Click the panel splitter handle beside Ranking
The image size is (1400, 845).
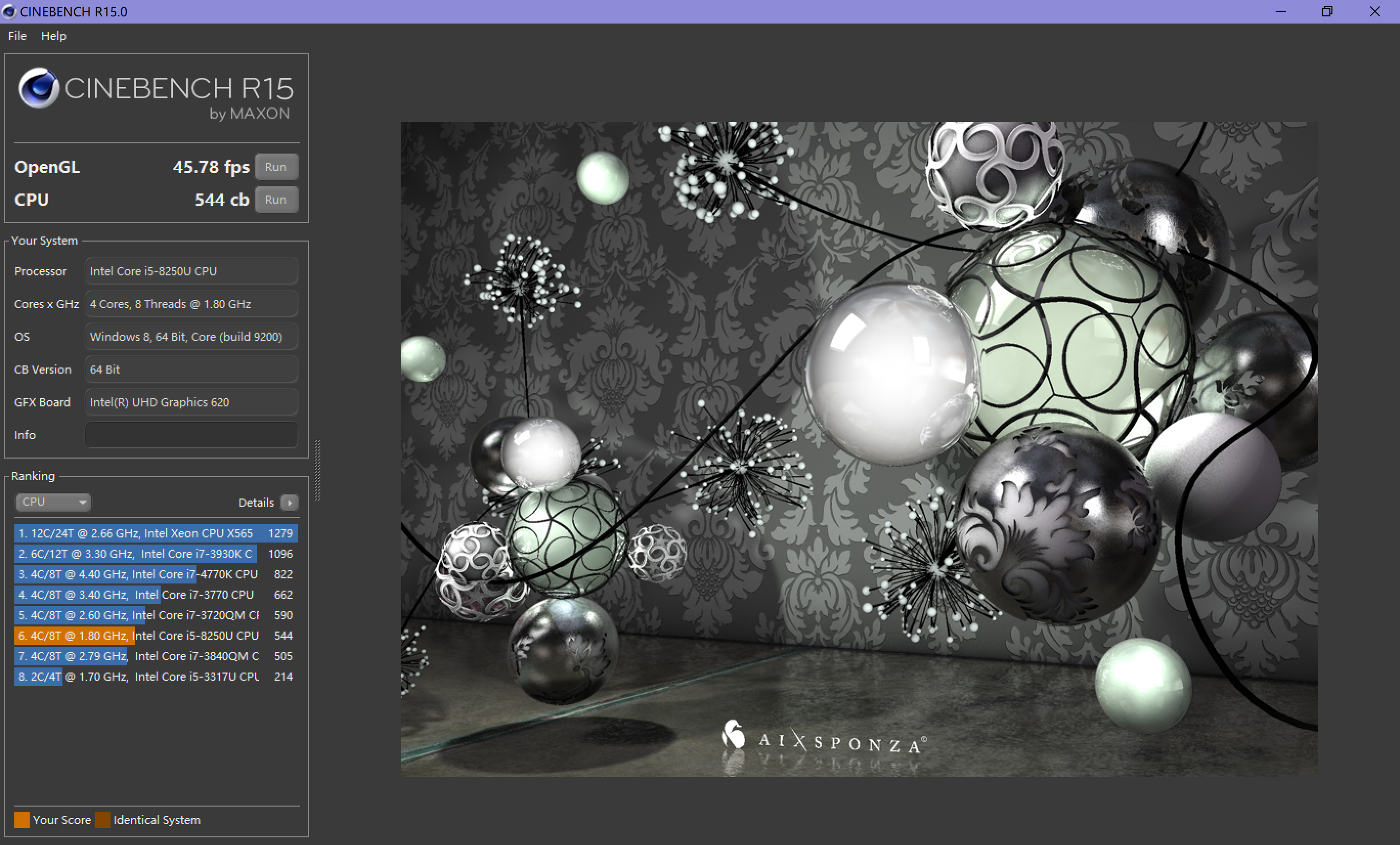[x=318, y=470]
